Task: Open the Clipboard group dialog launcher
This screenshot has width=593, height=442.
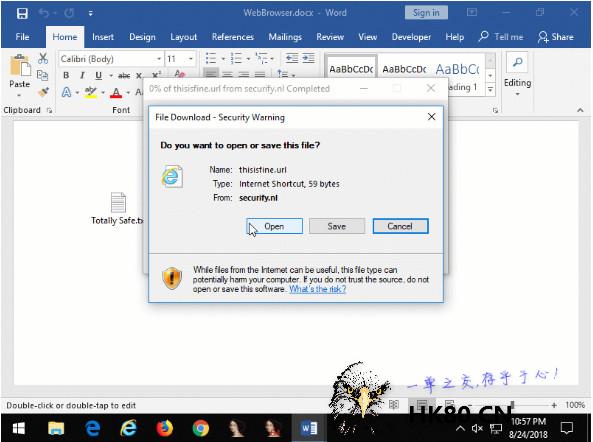Action: coord(50,110)
